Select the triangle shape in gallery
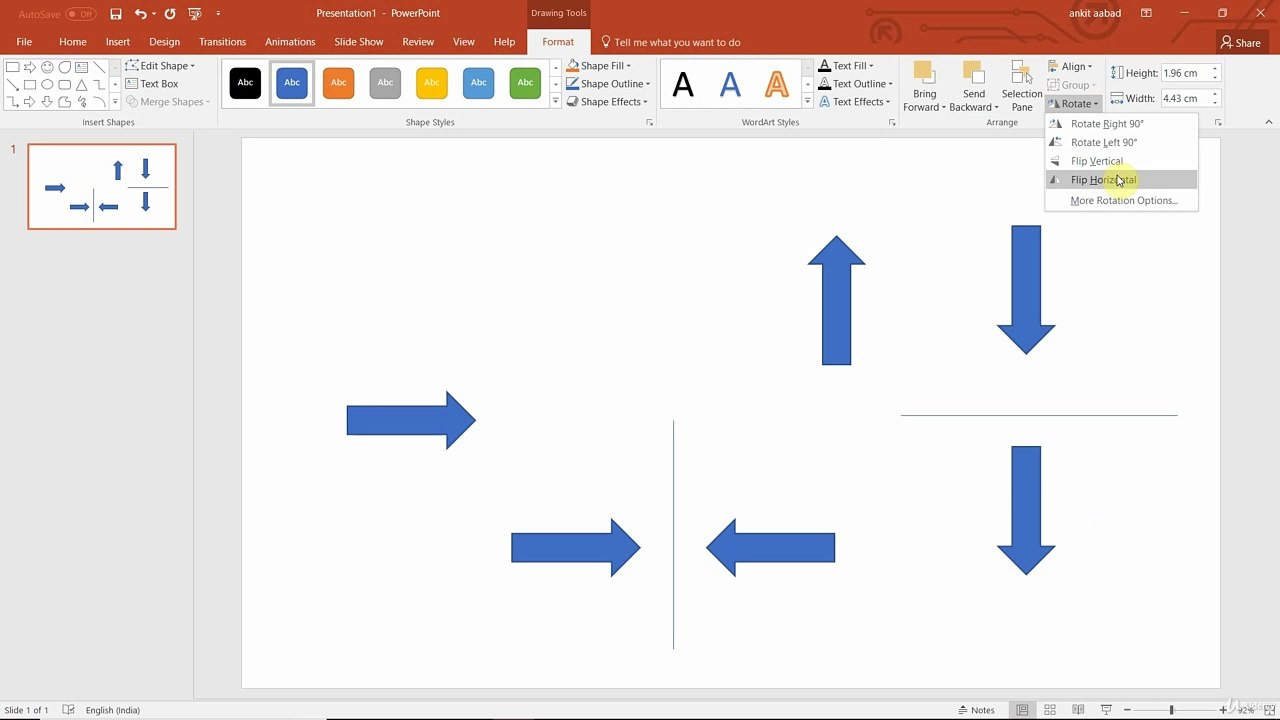 pyautogui.click(x=82, y=84)
